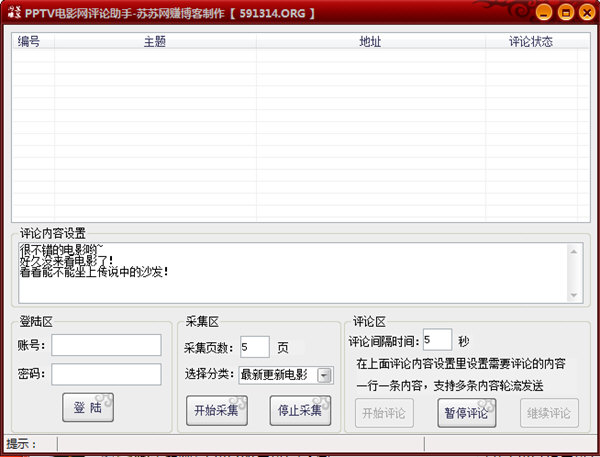600x457 pixels.
Task: Click the comment line 看看能不能坐上传说中的沙发!
Action: coord(94,272)
